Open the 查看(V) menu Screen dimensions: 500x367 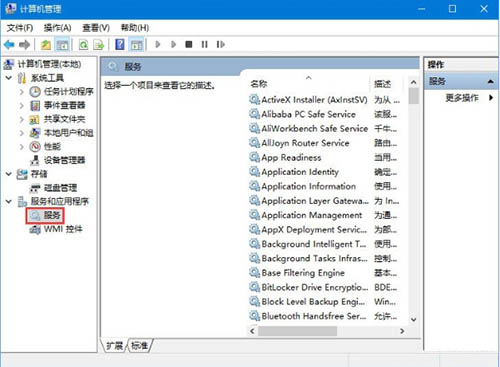coord(96,28)
